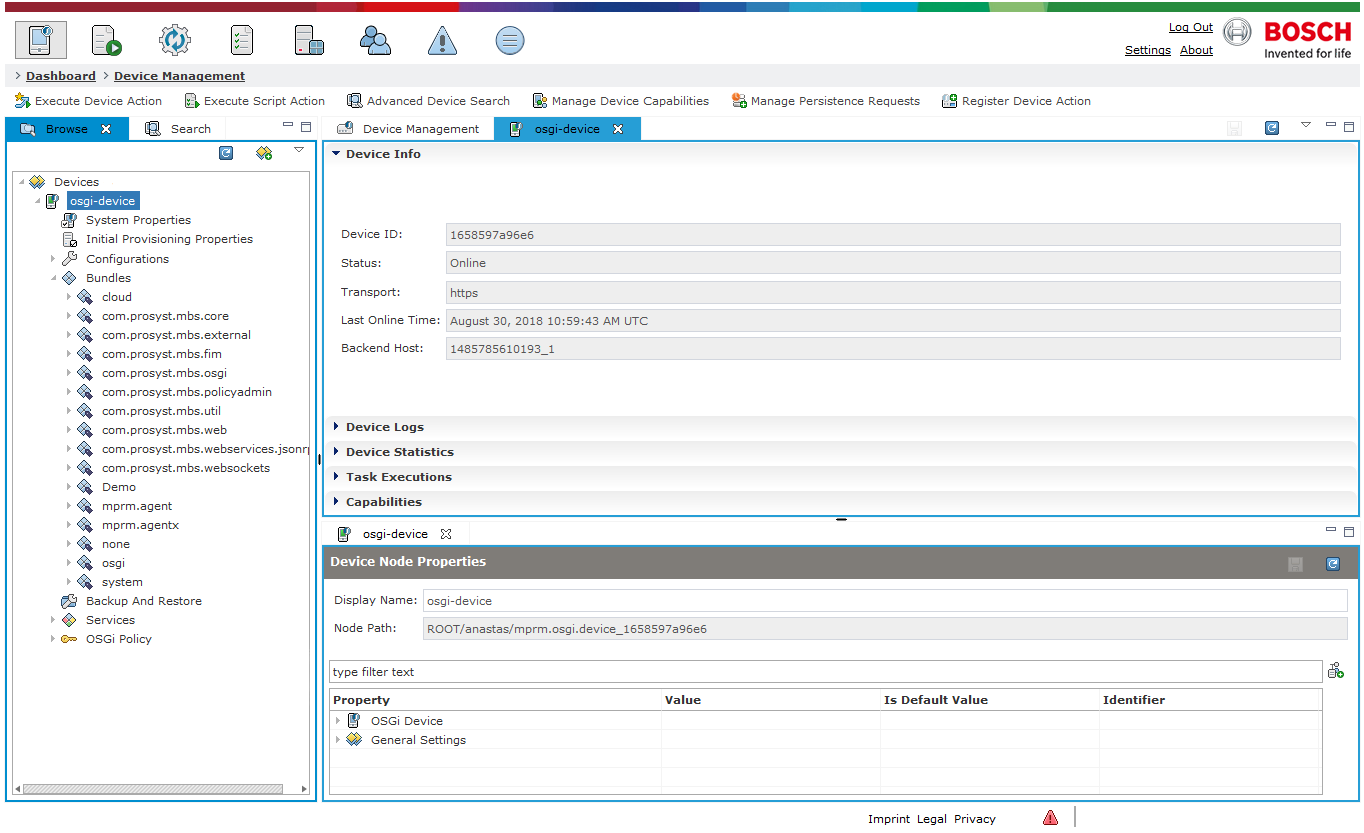Click the Display Name input field
Screen dimensions: 1364x833
[885, 601]
